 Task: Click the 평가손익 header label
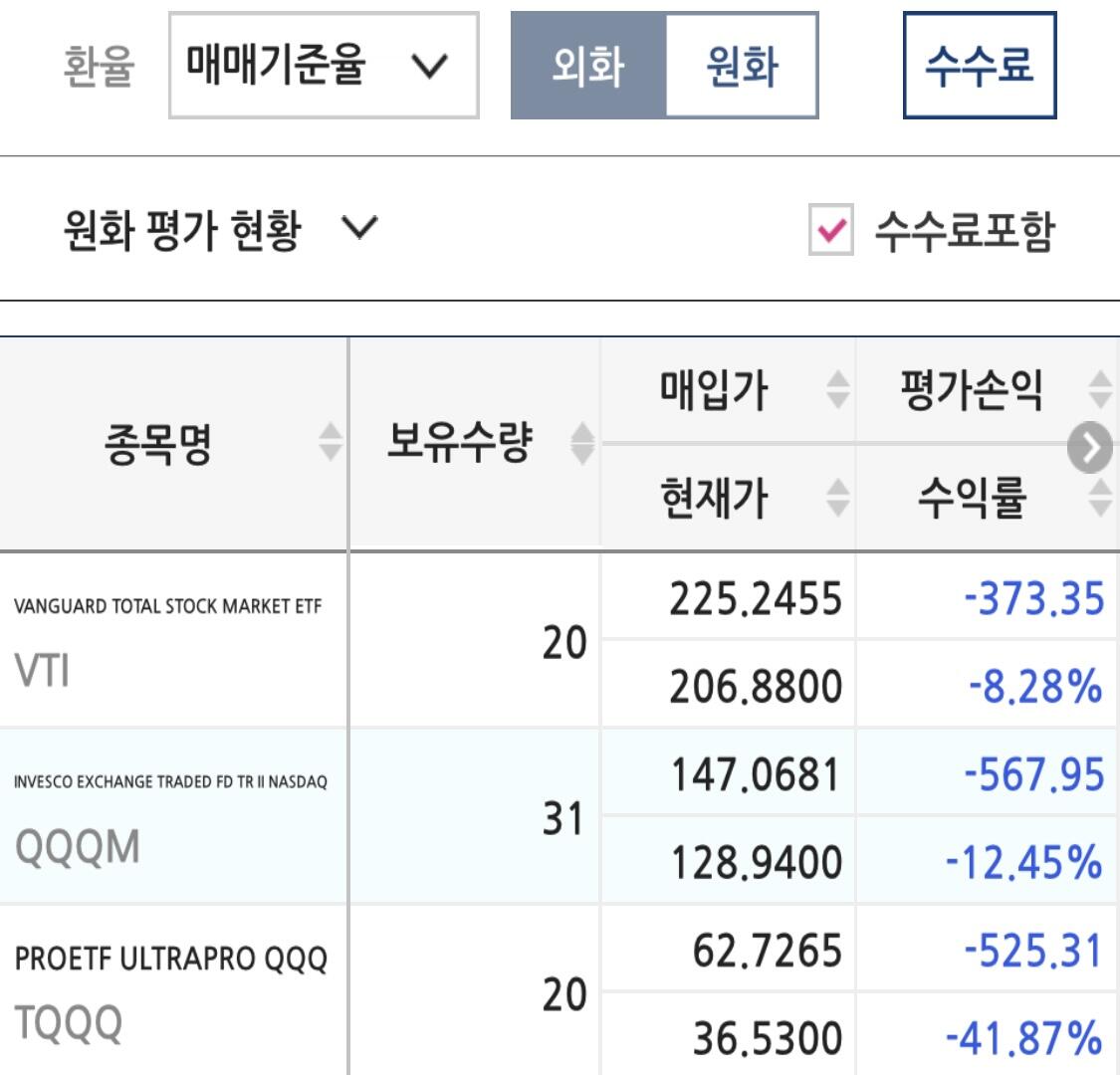[972, 390]
